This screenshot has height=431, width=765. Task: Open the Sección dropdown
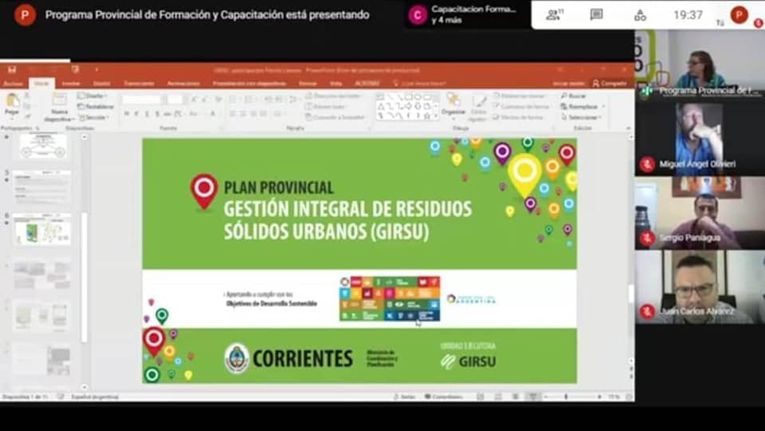click(x=94, y=117)
